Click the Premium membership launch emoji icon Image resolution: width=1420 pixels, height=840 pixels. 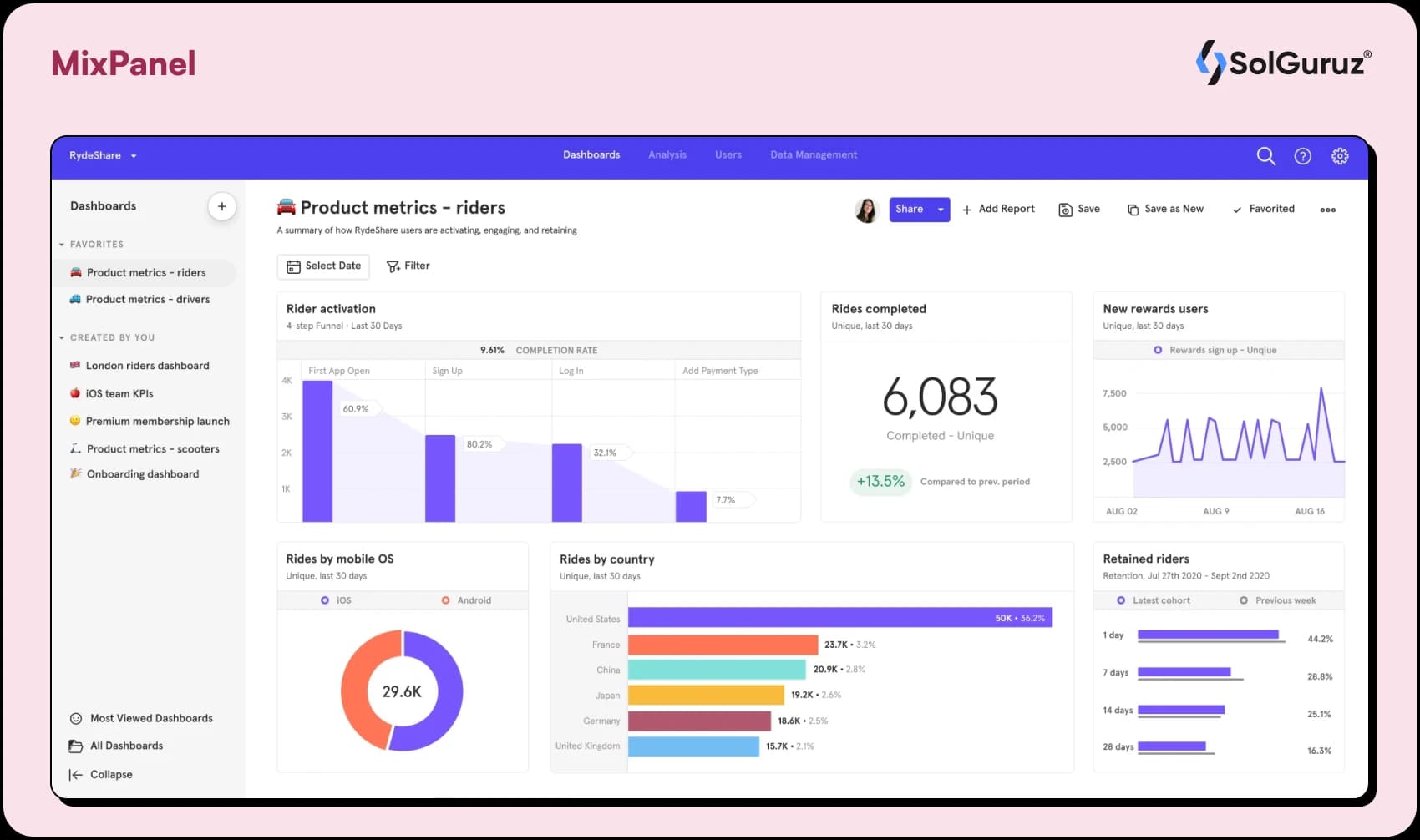point(75,421)
